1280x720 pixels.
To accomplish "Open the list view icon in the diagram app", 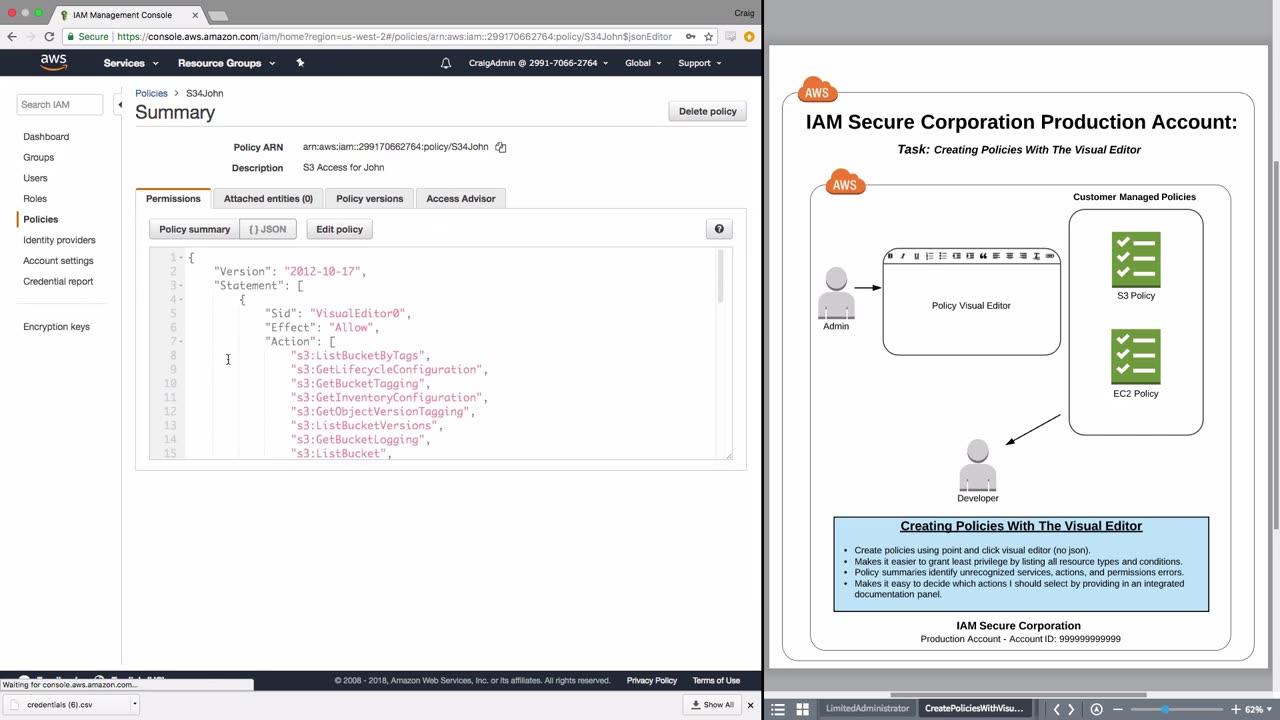I will coord(778,709).
